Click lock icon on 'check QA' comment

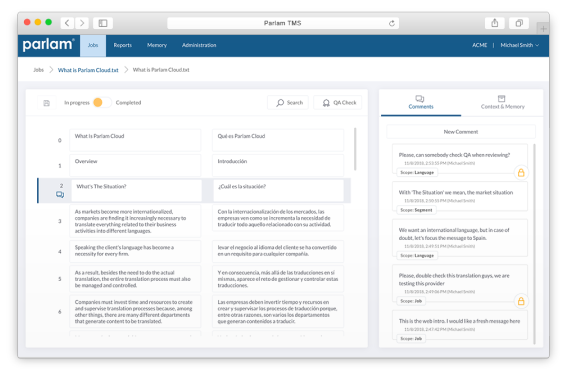[521, 172]
